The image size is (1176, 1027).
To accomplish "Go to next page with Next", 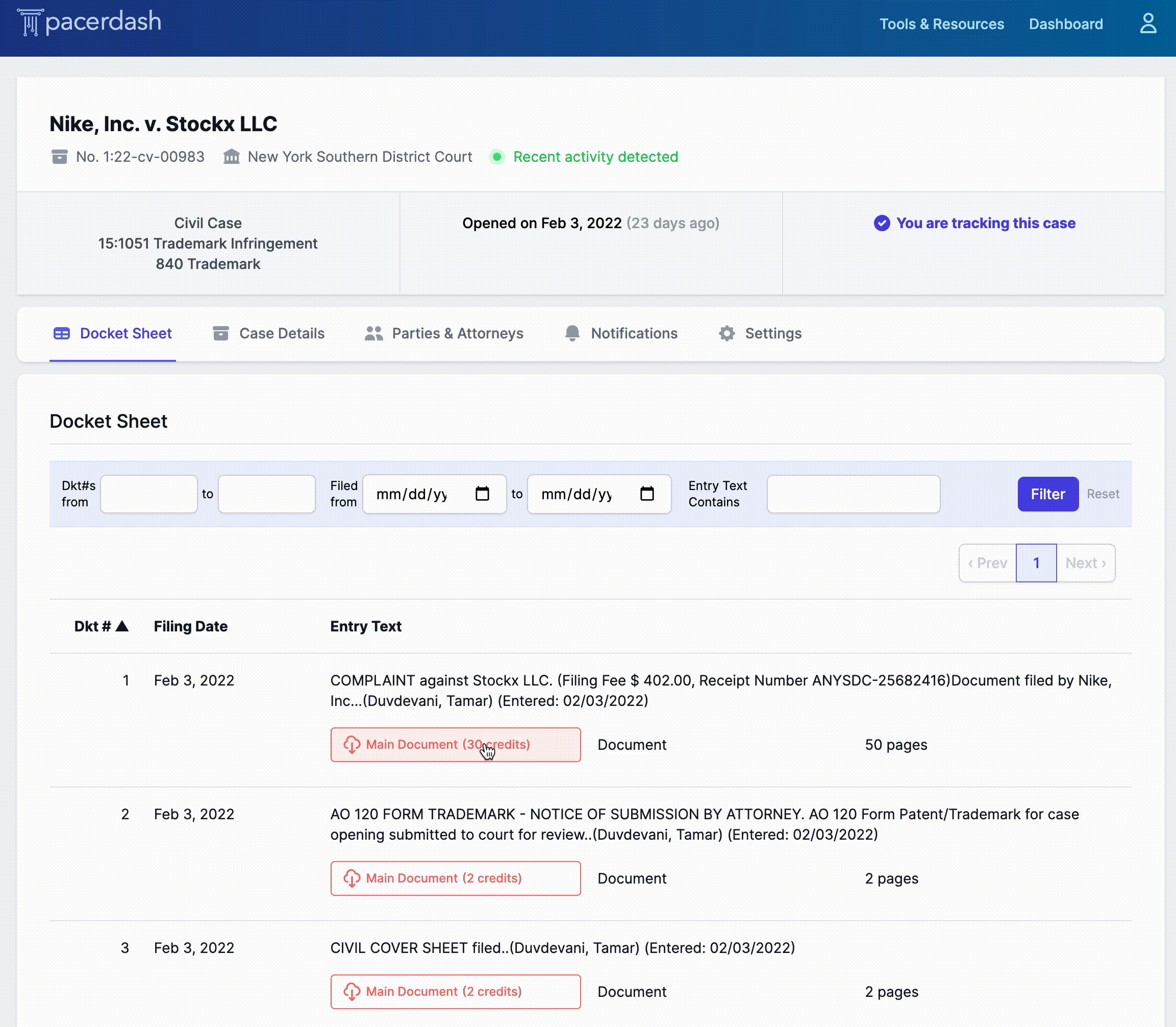I will [x=1086, y=563].
